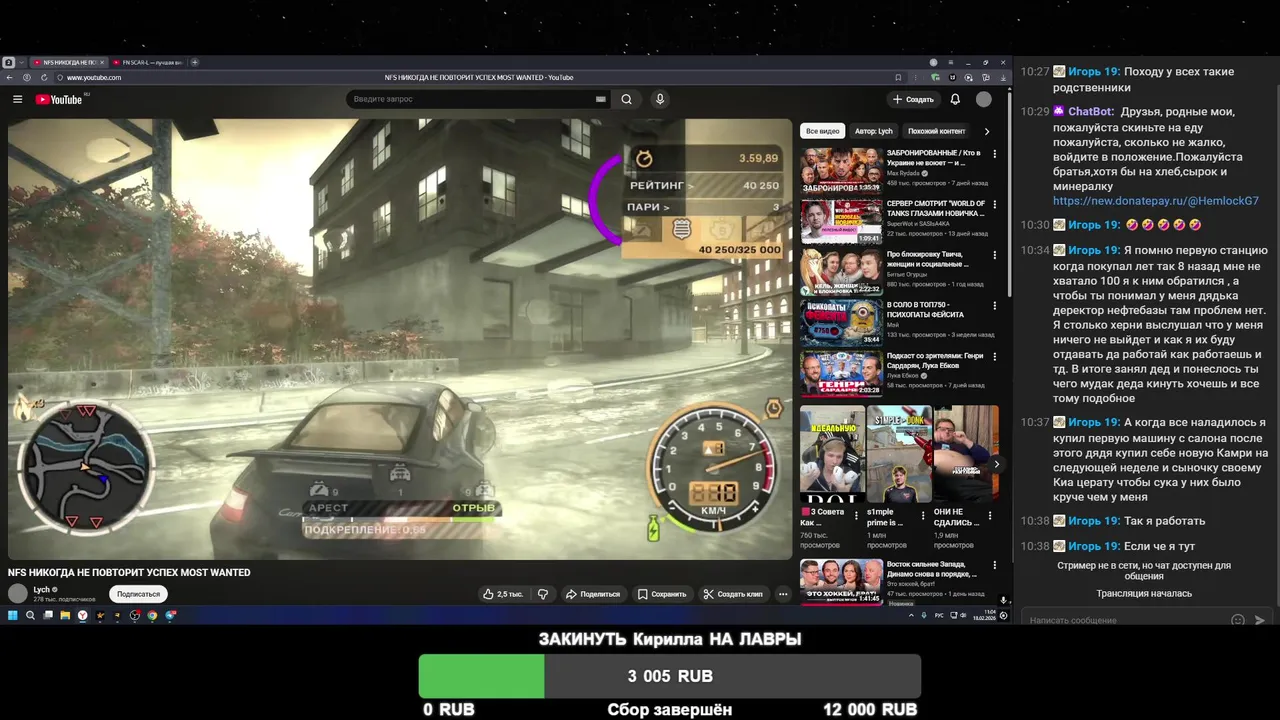
Task: Open a new browser tab with plus
Action: pyautogui.click(x=195, y=62)
